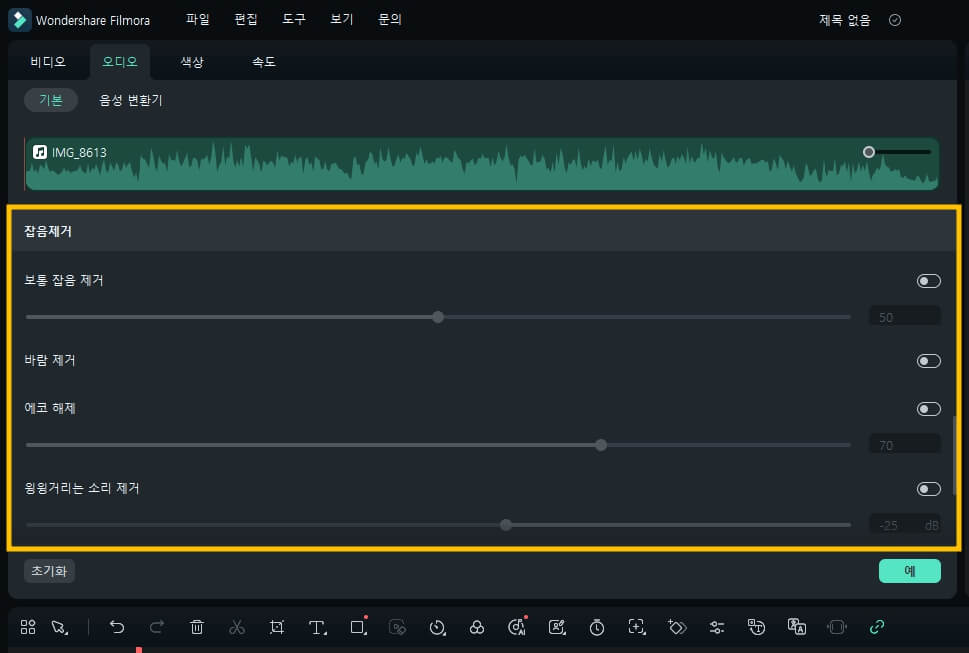Click the value field showing 50
The image size is (969, 653).
click(x=905, y=317)
